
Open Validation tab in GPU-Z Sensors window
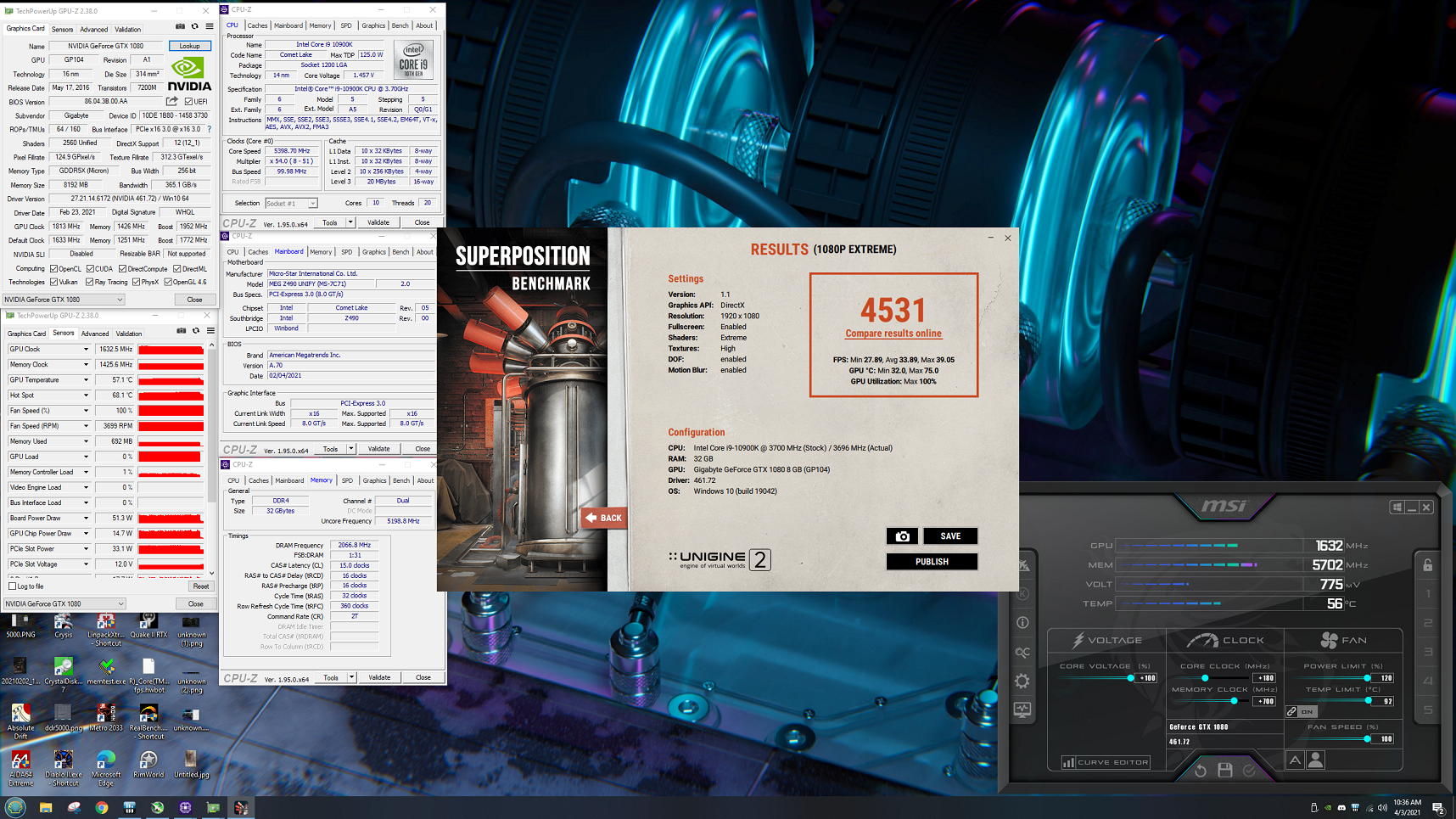tap(129, 334)
